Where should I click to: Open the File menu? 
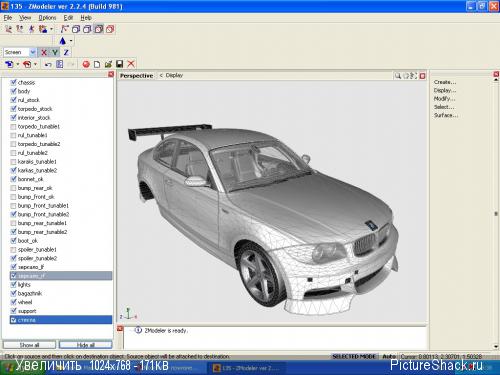(x=8, y=18)
